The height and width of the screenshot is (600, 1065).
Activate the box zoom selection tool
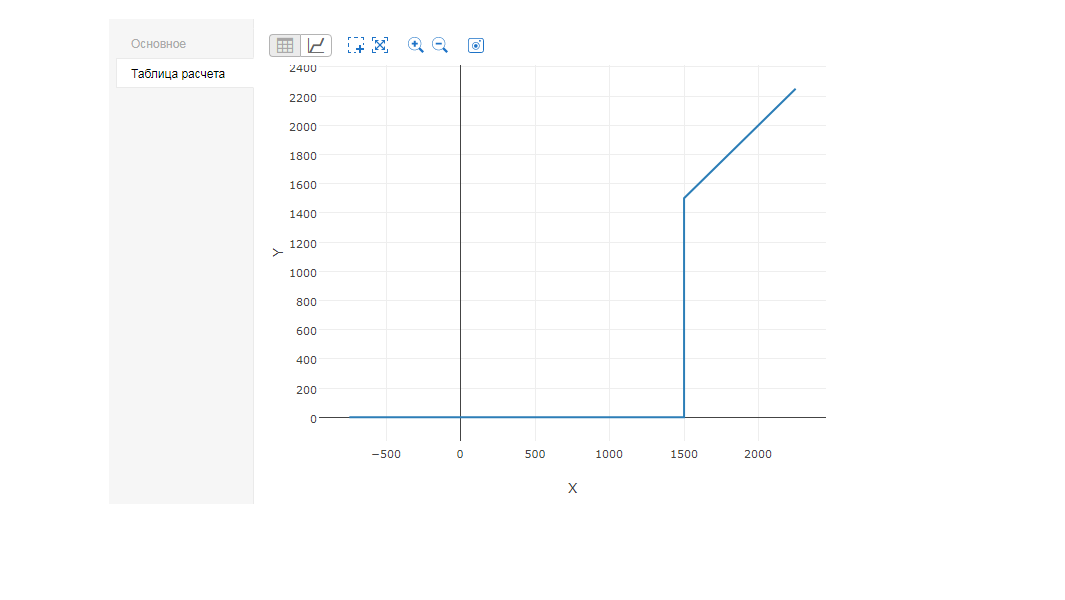[x=356, y=45]
